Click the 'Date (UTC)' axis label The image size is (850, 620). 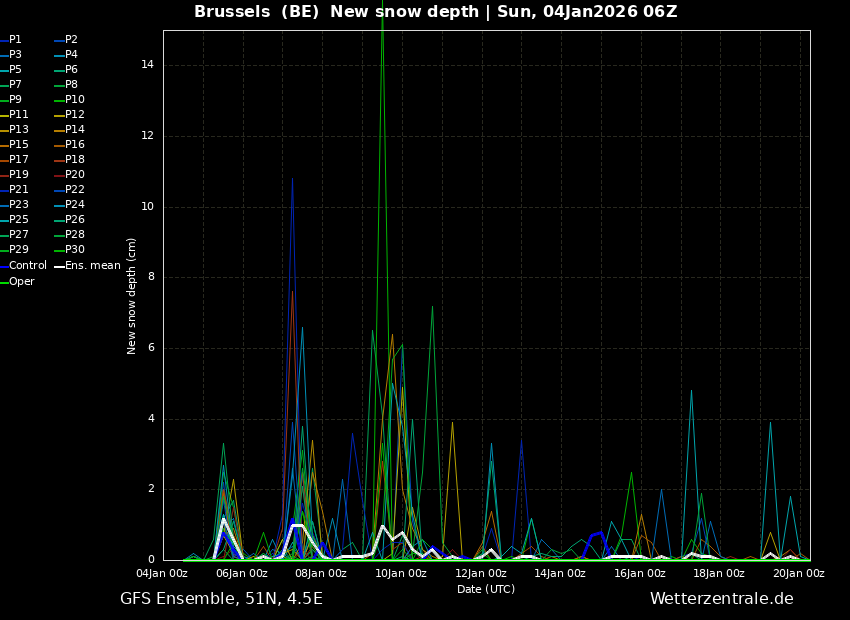pos(486,589)
